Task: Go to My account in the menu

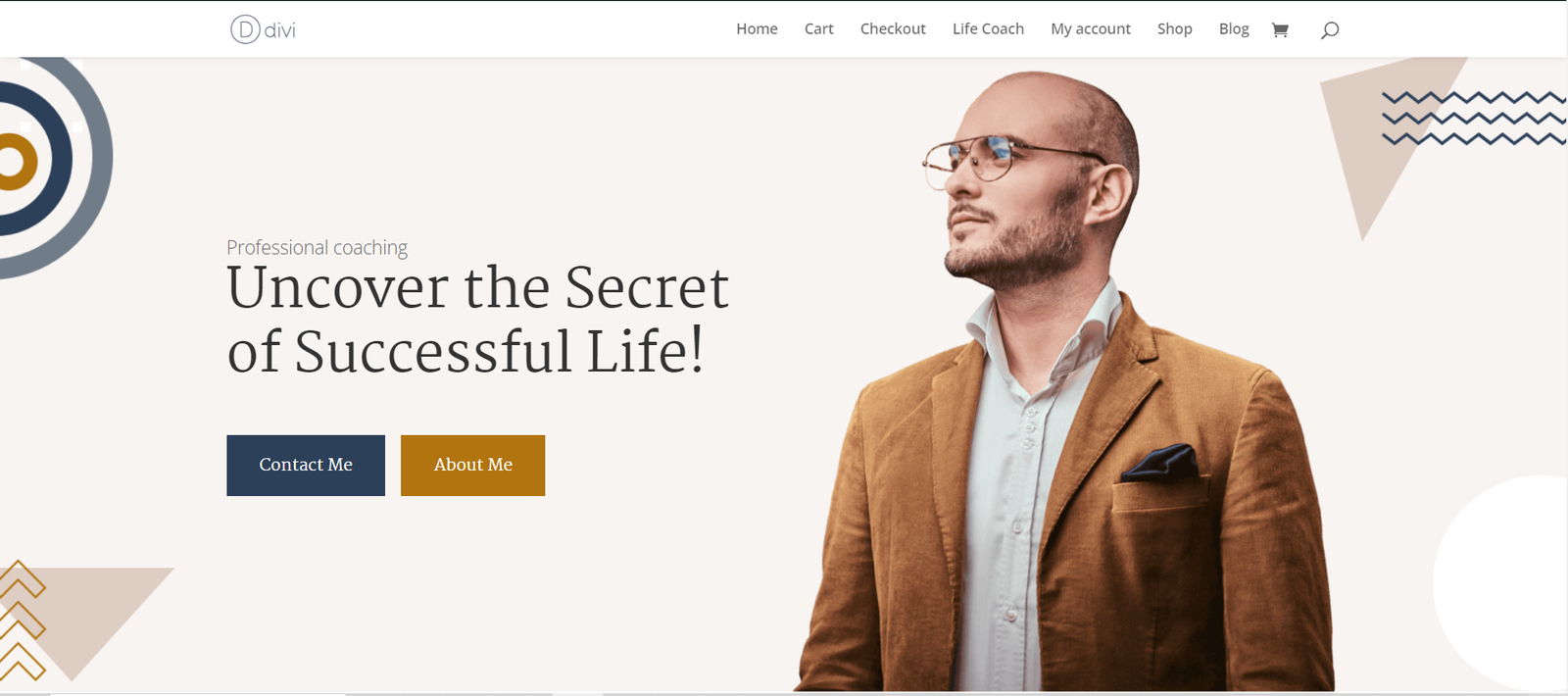Action: tap(1091, 29)
